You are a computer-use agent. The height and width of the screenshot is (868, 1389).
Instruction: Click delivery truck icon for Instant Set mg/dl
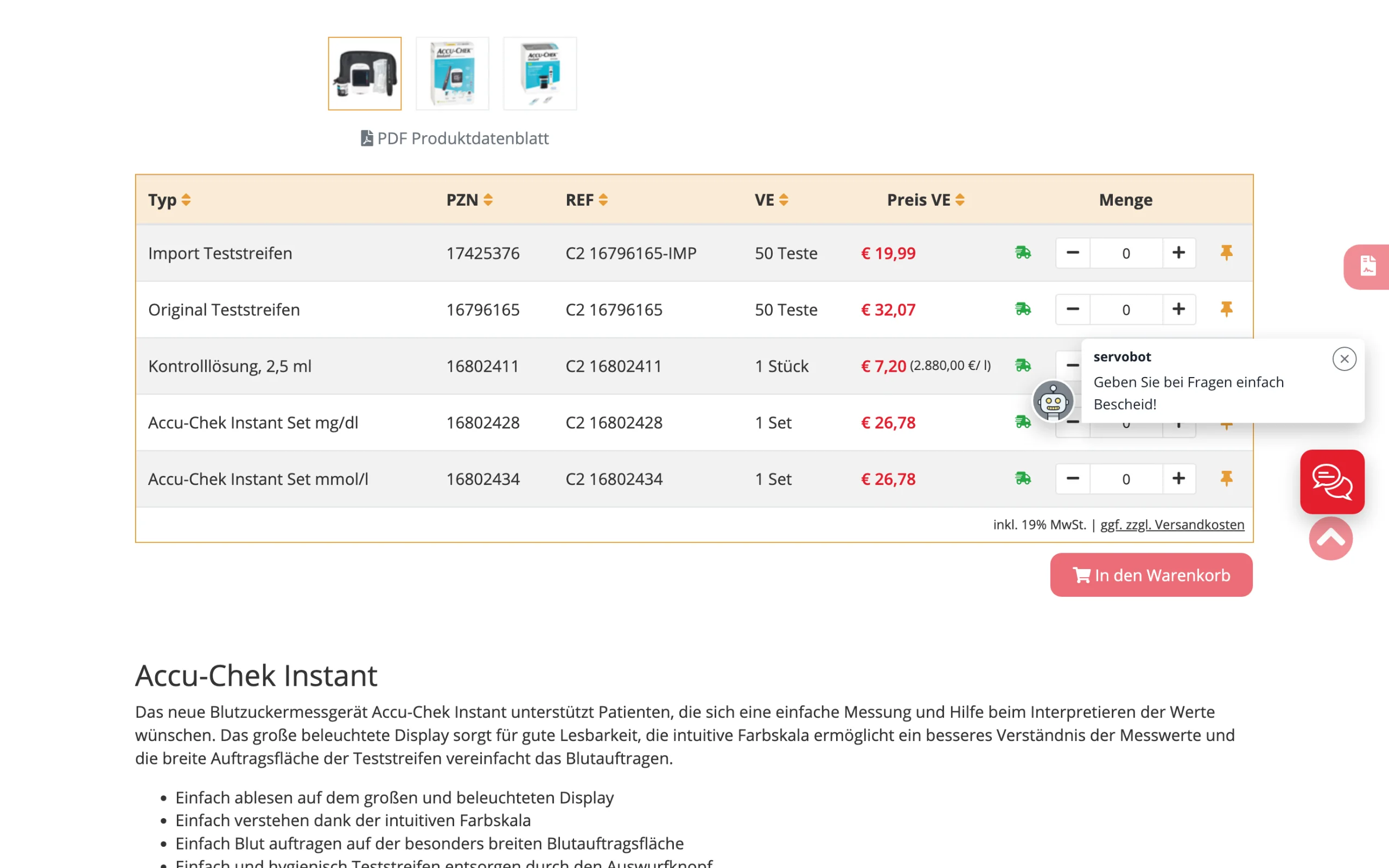(x=1022, y=422)
